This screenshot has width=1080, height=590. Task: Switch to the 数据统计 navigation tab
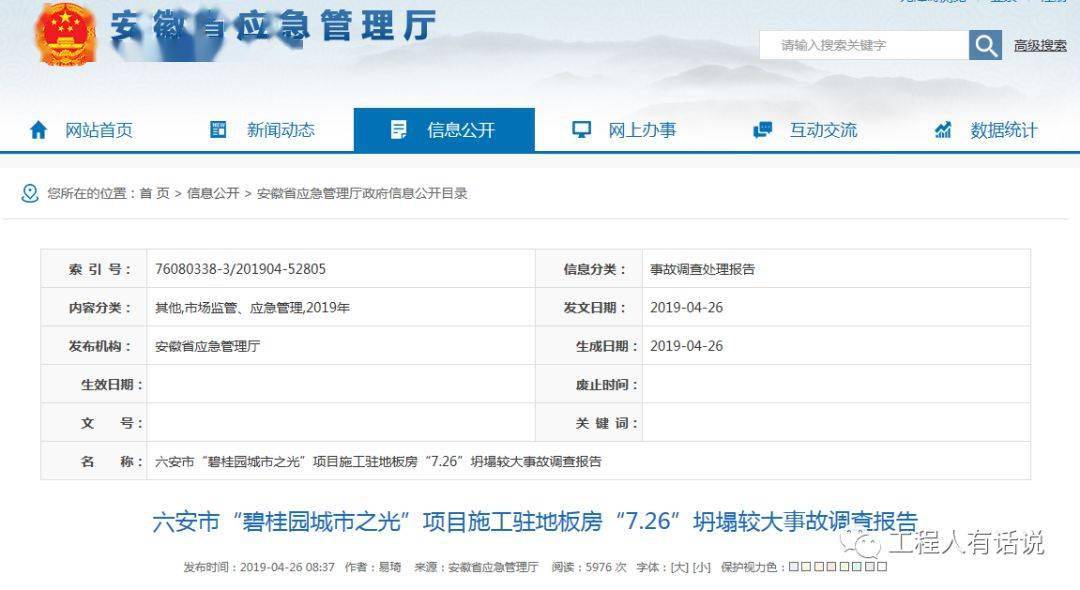(x=1003, y=130)
